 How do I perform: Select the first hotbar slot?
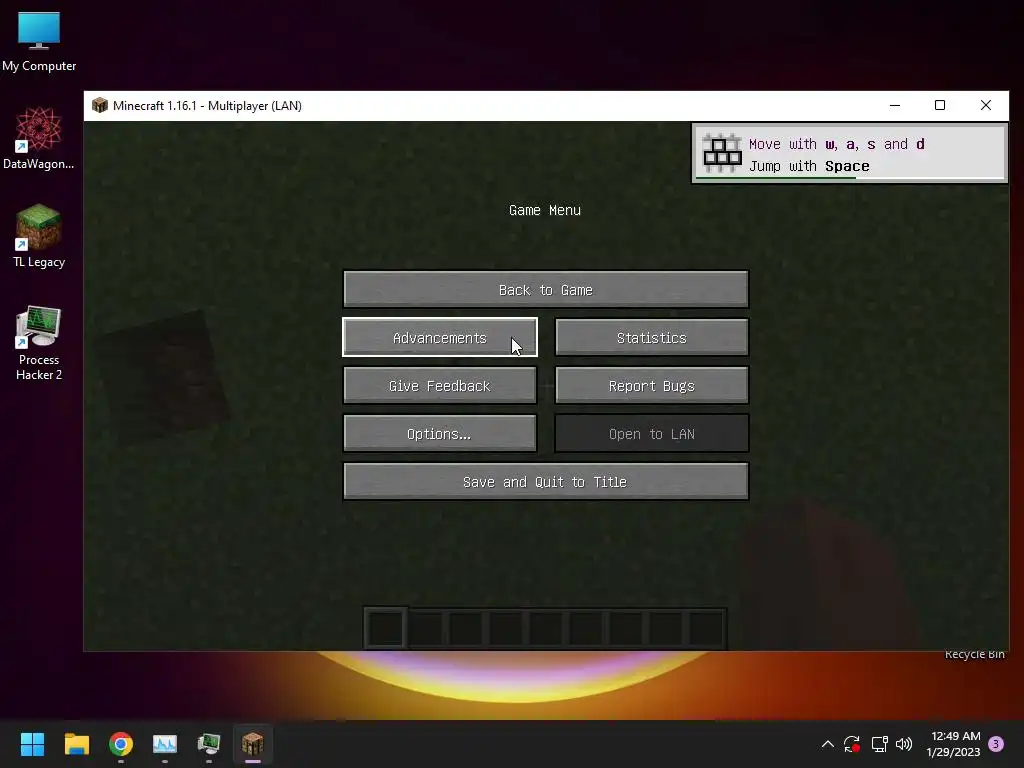point(386,628)
